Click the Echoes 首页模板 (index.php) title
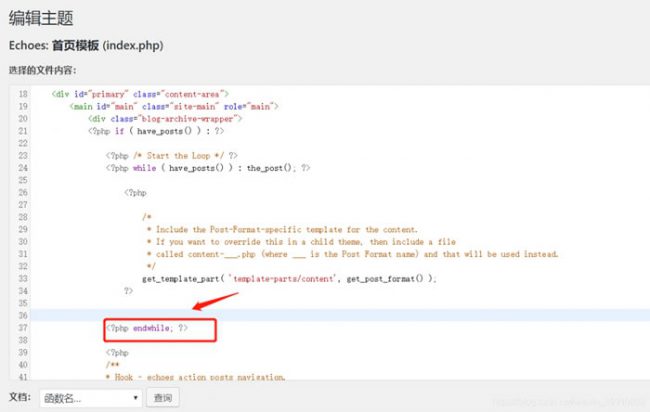 pos(85,46)
